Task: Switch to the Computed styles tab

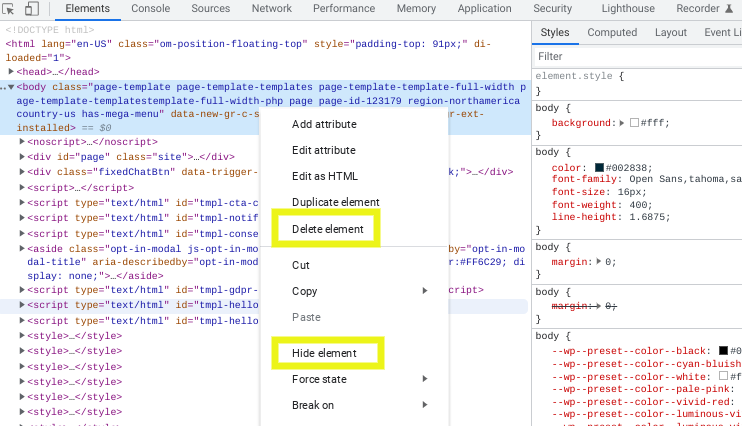Action: click(x=612, y=32)
